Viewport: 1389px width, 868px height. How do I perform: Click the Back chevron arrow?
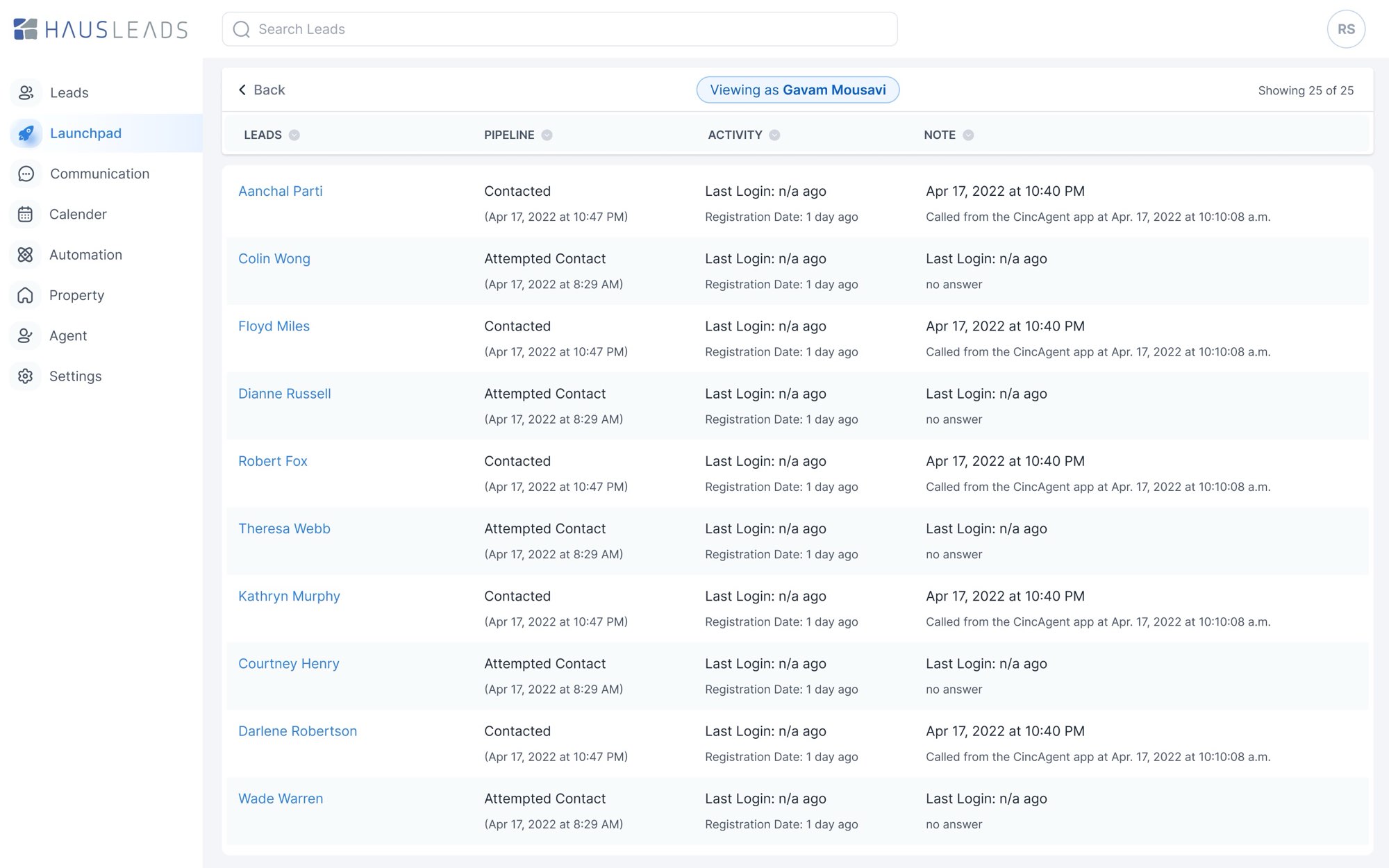click(x=242, y=90)
